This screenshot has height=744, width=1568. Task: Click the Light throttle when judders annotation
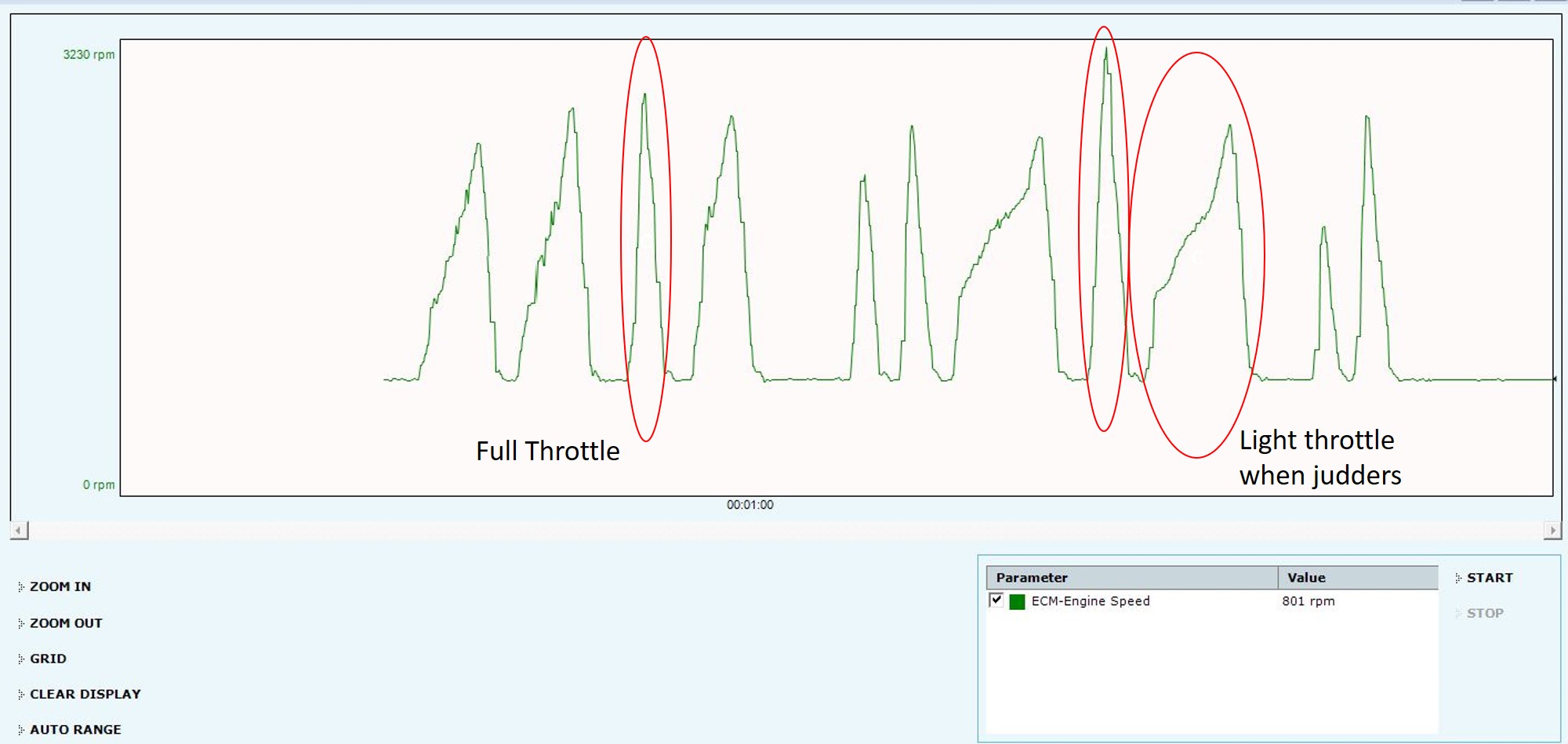[1319, 458]
